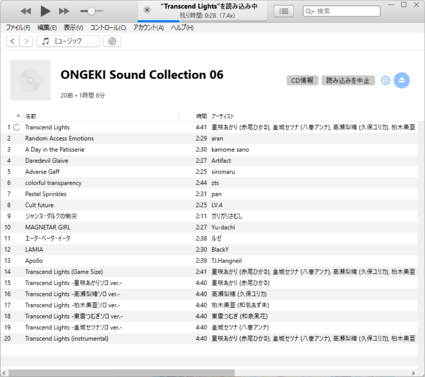Open the 表示(V) menu
The image size is (425, 377).
point(73,28)
